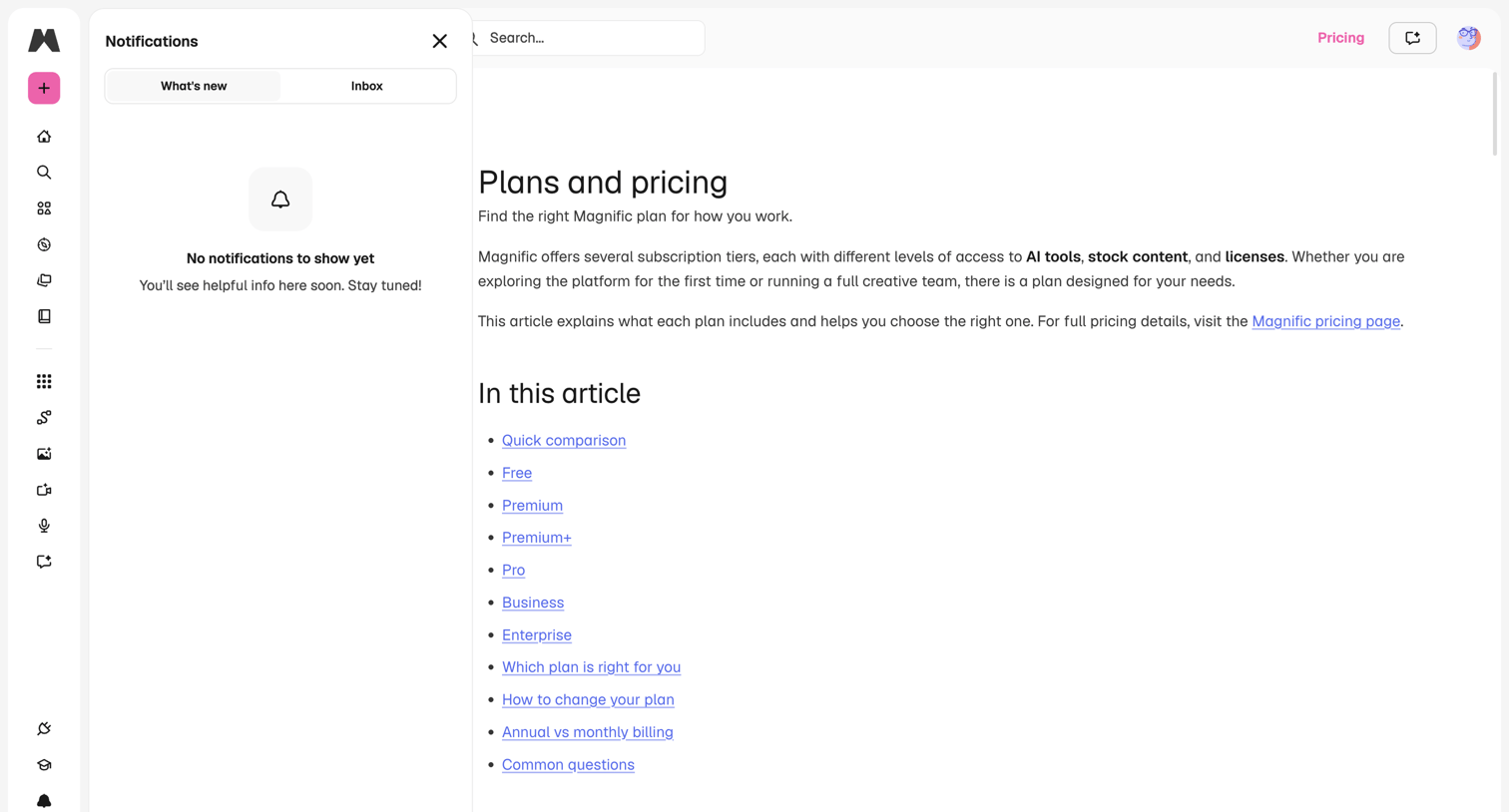This screenshot has height=812, width=1509.
Task: Open the stacked folders icon in sidebar
Action: [x=44, y=280]
